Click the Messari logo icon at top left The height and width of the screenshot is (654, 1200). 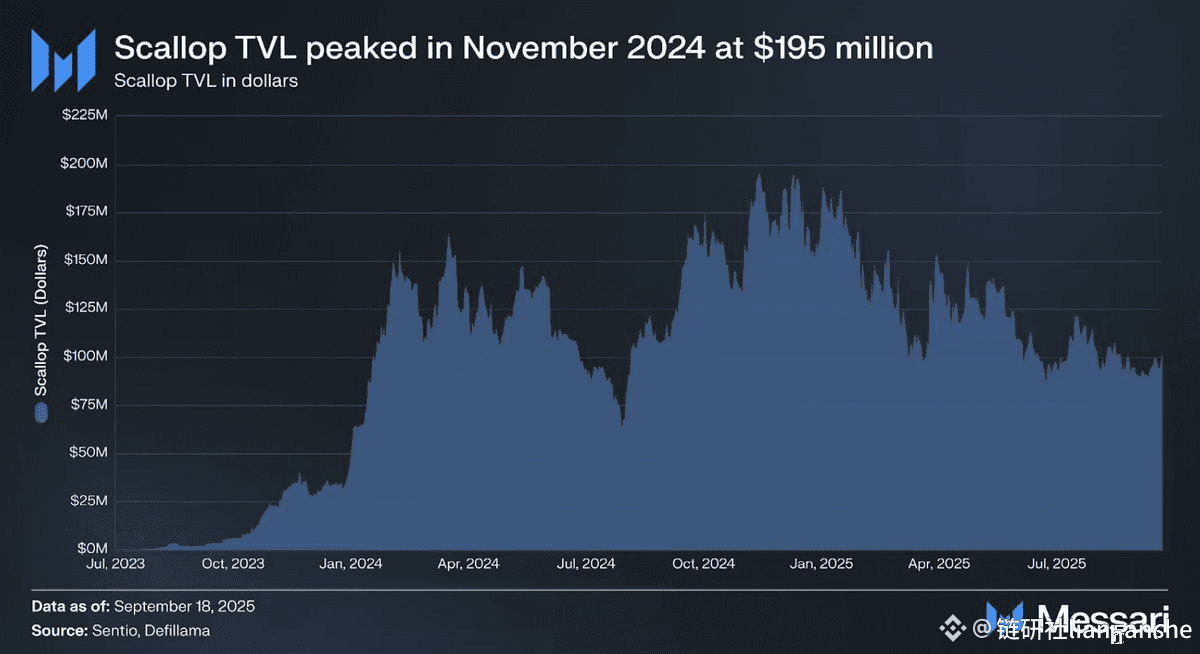click(x=64, y=61)
